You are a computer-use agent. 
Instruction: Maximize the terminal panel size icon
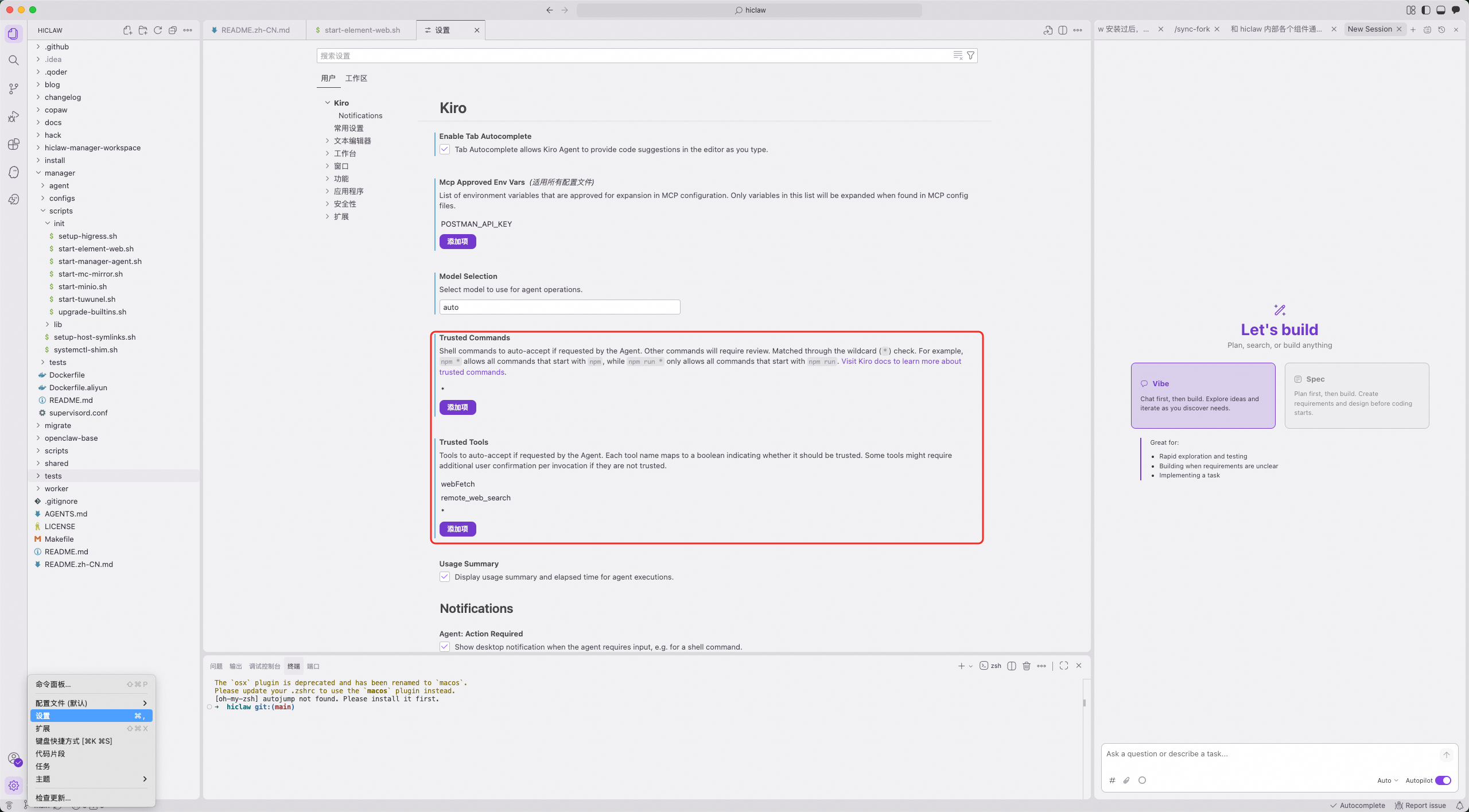(1064, 666)
